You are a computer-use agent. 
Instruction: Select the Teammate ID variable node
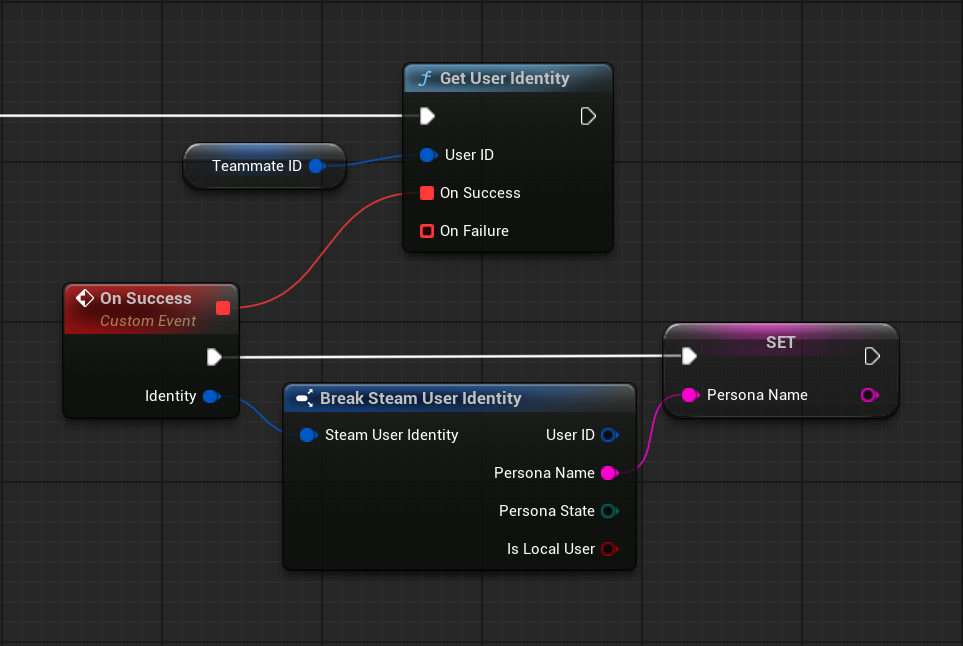tap(256, 166)
